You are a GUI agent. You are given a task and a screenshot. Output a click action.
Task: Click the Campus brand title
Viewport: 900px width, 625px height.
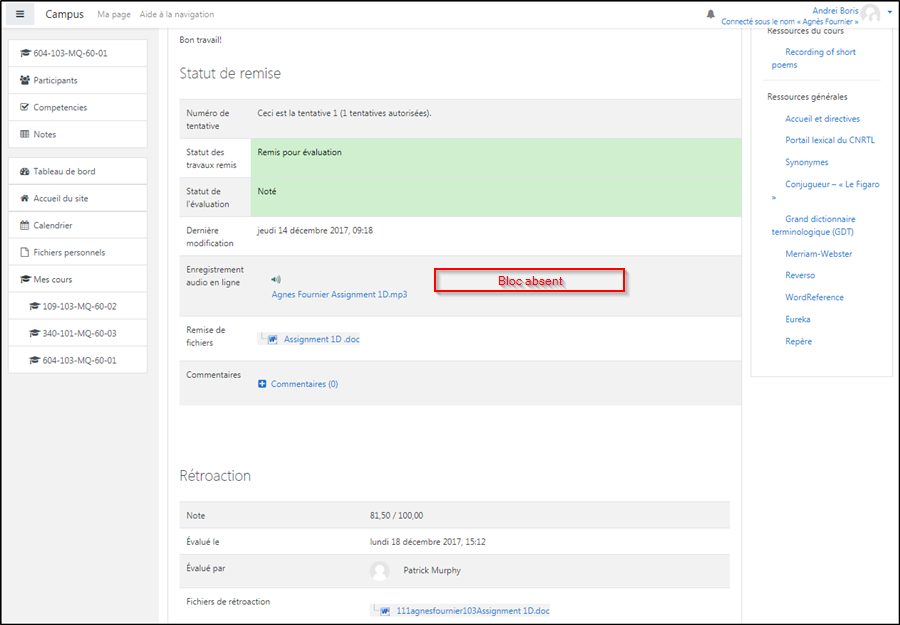tap(64, 15)
